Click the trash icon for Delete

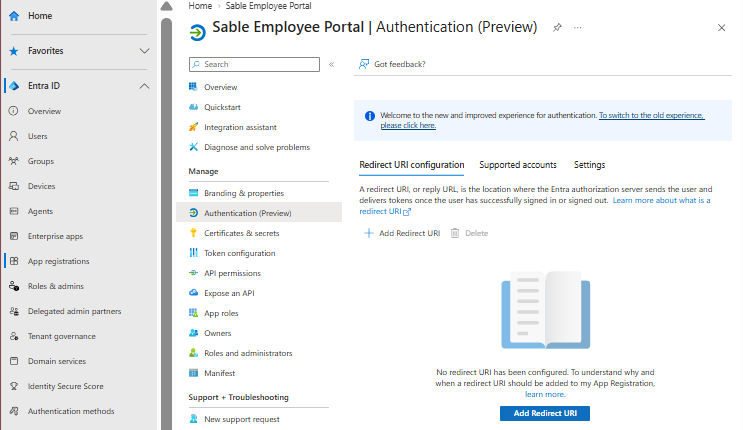455,233
